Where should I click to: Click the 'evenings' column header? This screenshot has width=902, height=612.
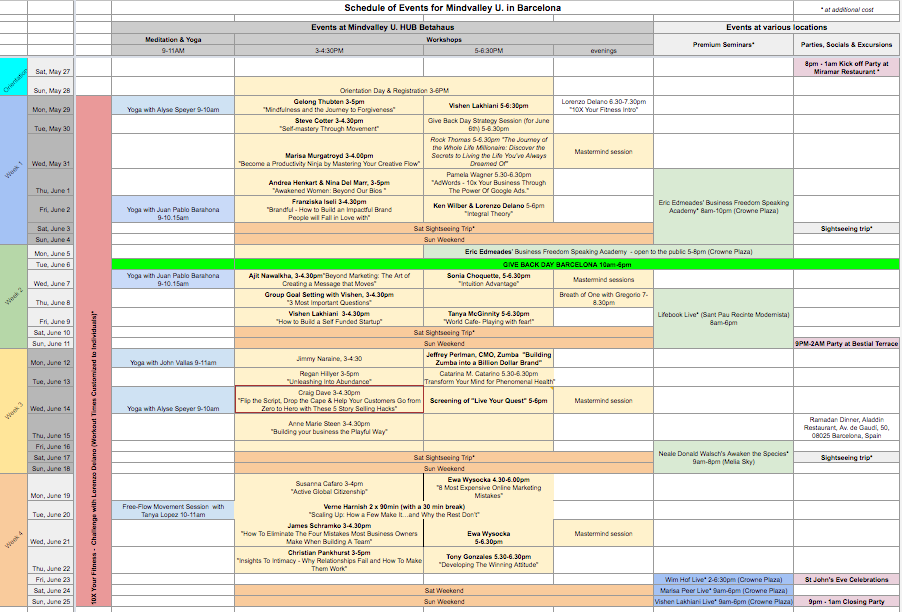click(603, 51)
